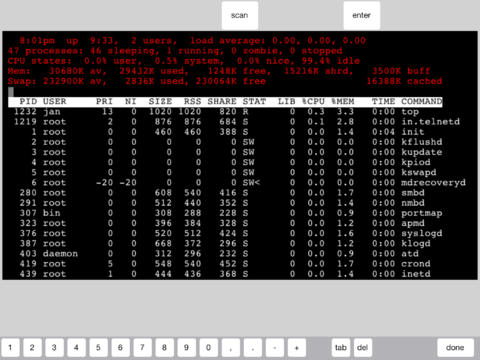Click the STAT column header

pyautogui.click(x=254, y=101)
